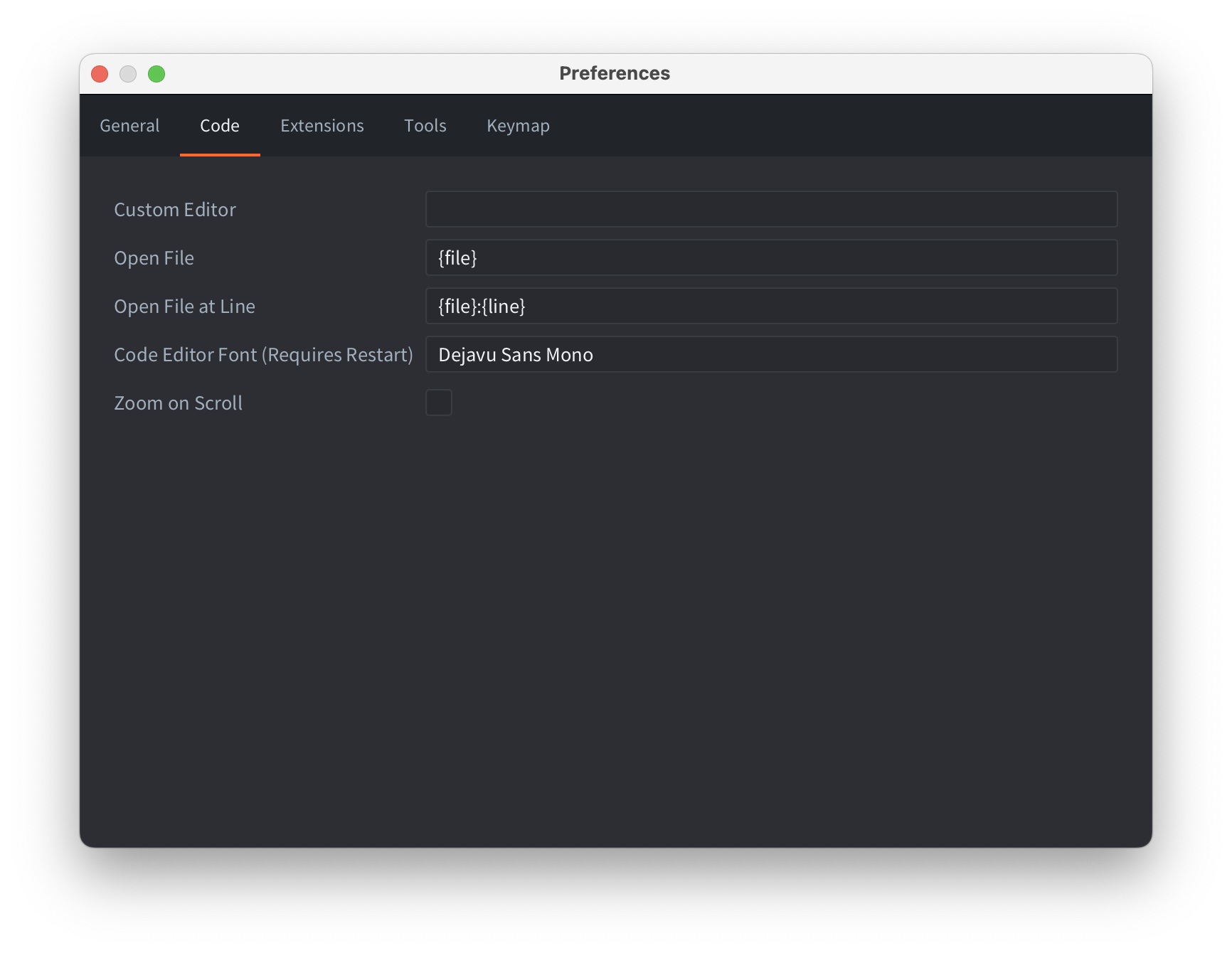Click the gray minimize window button
The image size is (1232, 953).
(x=128, y=74)
